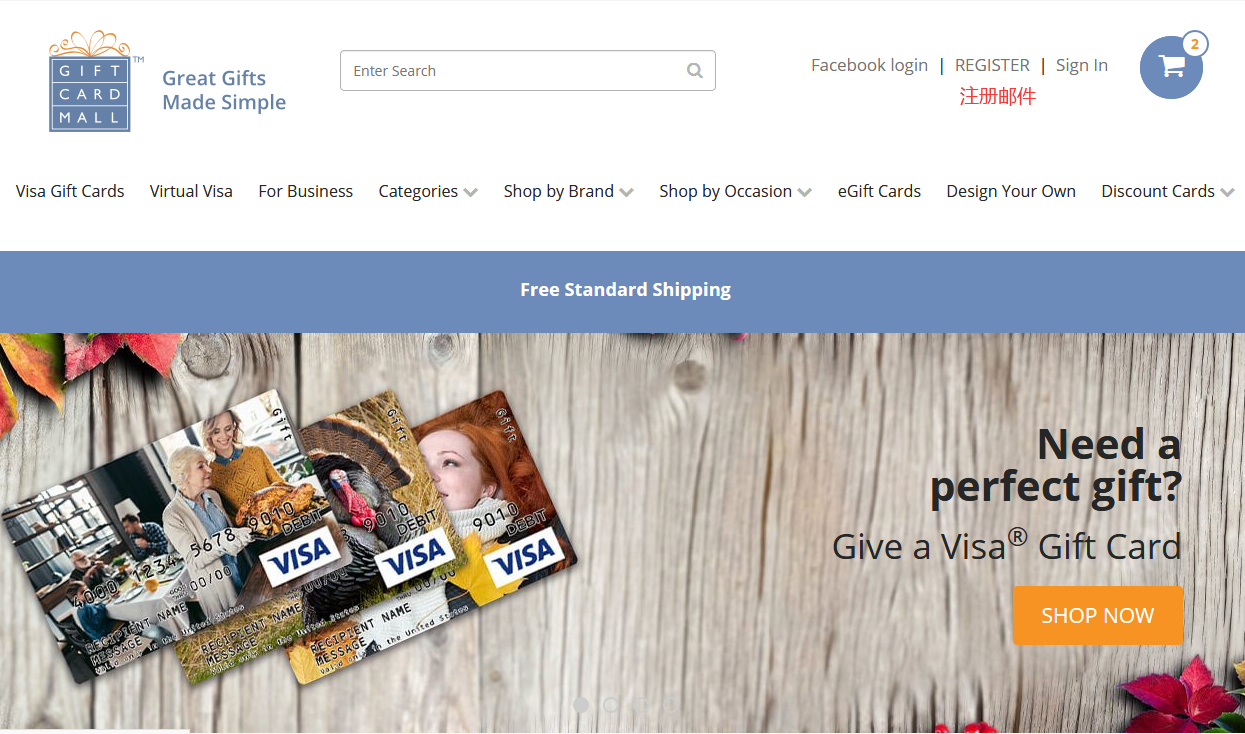
Task: Open the shopping cart icon
Action: pyautogui.click(x=1171, y=67)
